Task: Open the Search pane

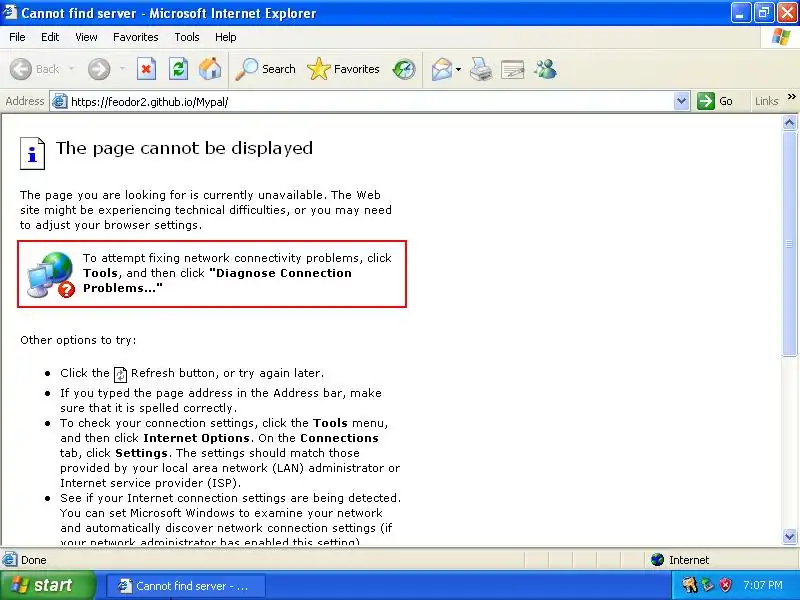Action: click(x=265, y=69)
